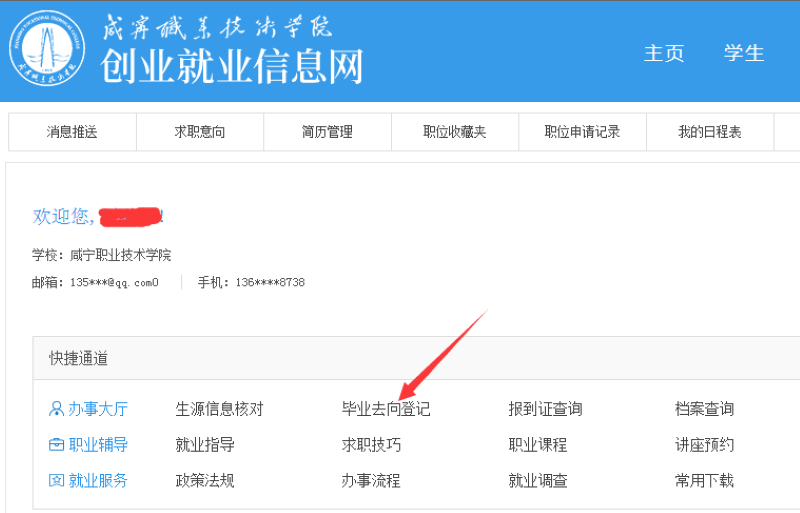Open the 生源信息核对 link
Viewport: 800px width, 513px height.
click(x=219, y=409)
